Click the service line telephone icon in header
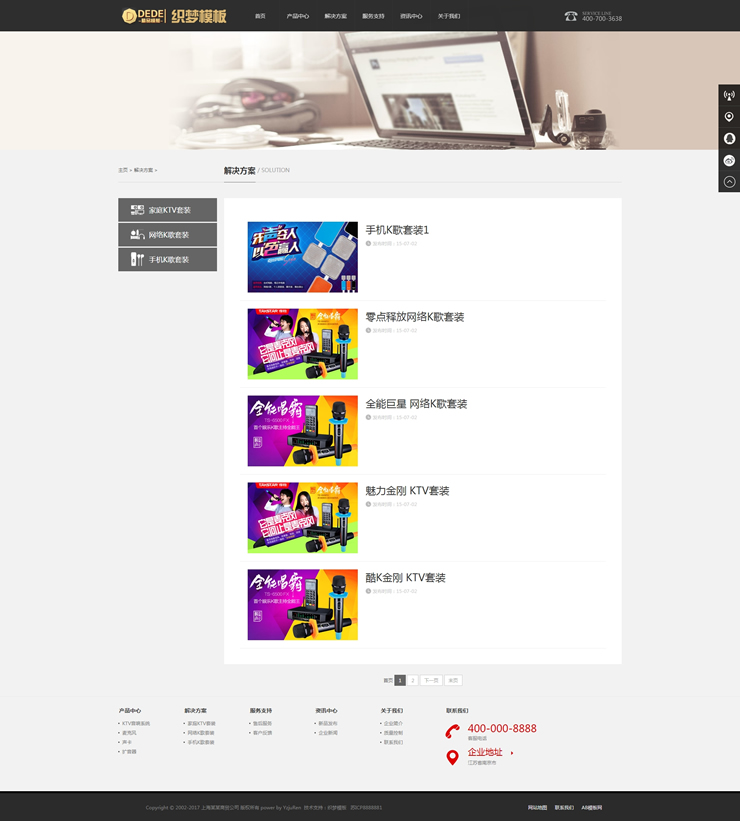This screenshot has height=821, width=740. [x=571, y=16]
